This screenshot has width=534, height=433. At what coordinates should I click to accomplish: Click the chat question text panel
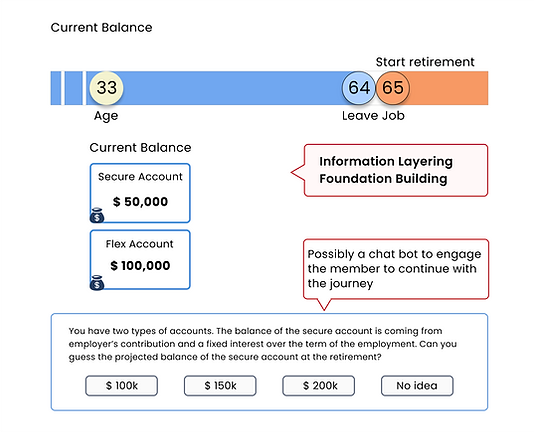(x=269, y=362)
